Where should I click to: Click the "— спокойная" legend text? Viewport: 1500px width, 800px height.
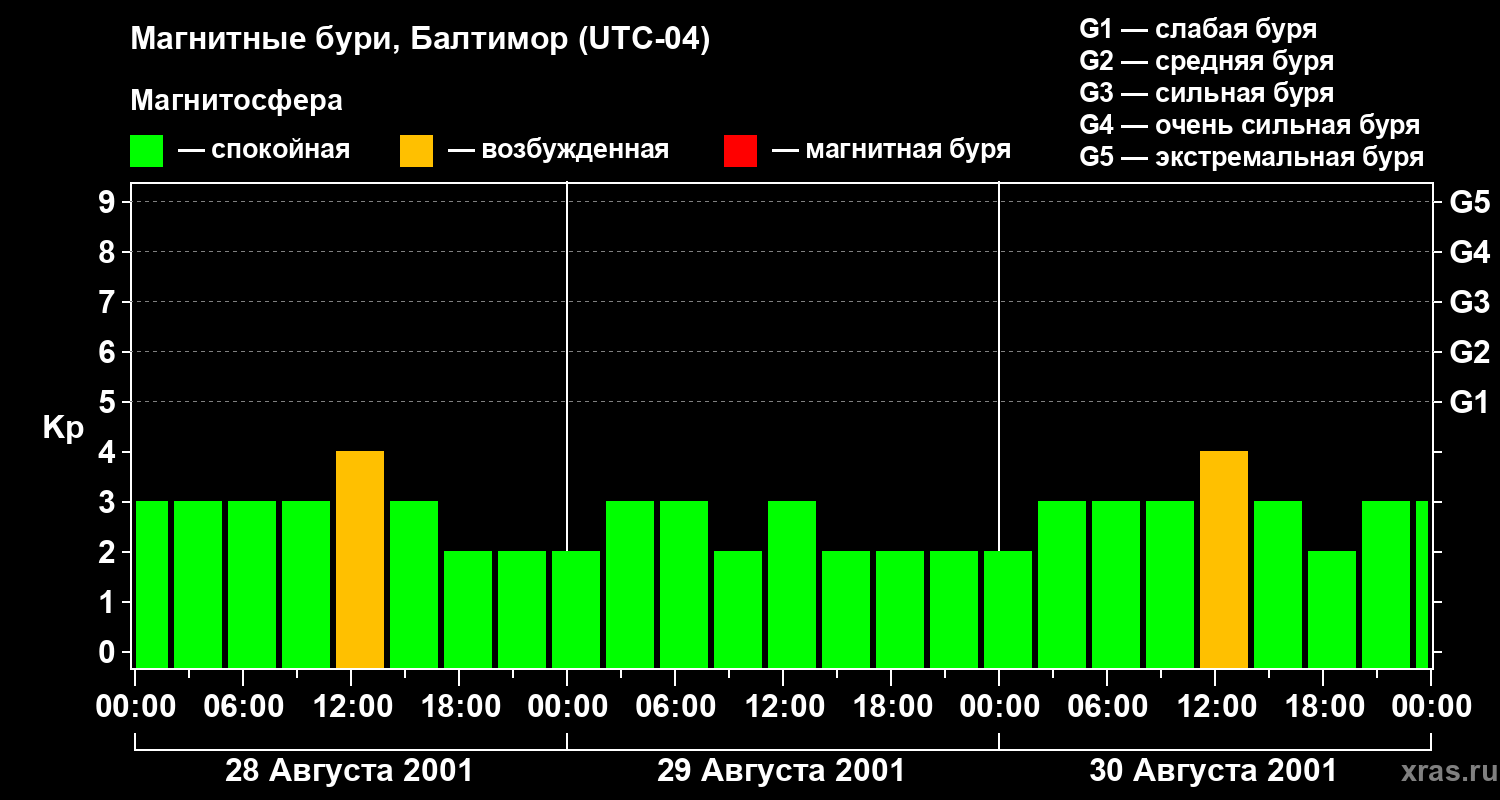point(264,150)
